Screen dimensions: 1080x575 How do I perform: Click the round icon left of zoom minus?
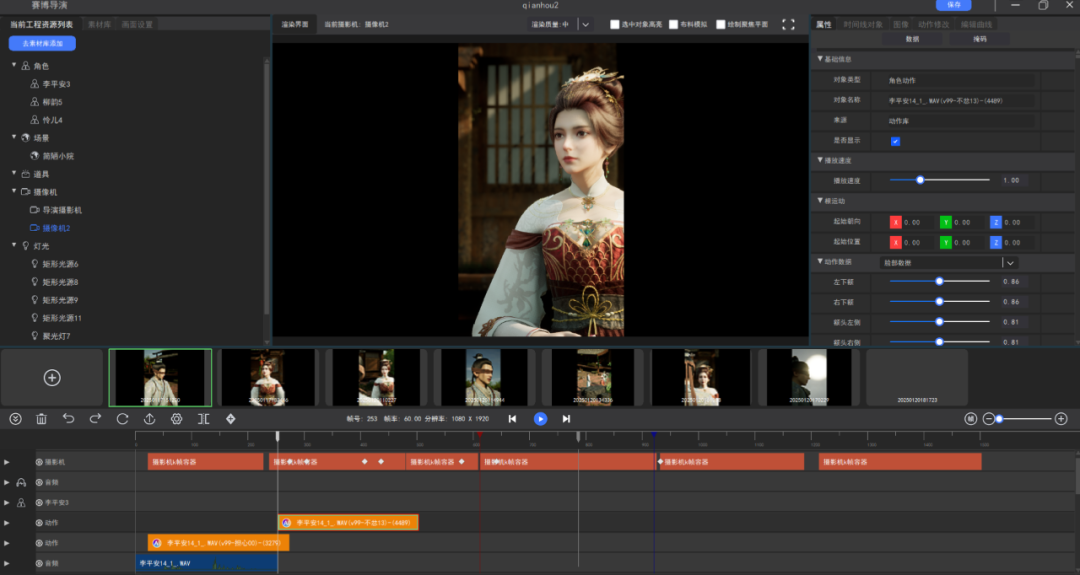970,419
